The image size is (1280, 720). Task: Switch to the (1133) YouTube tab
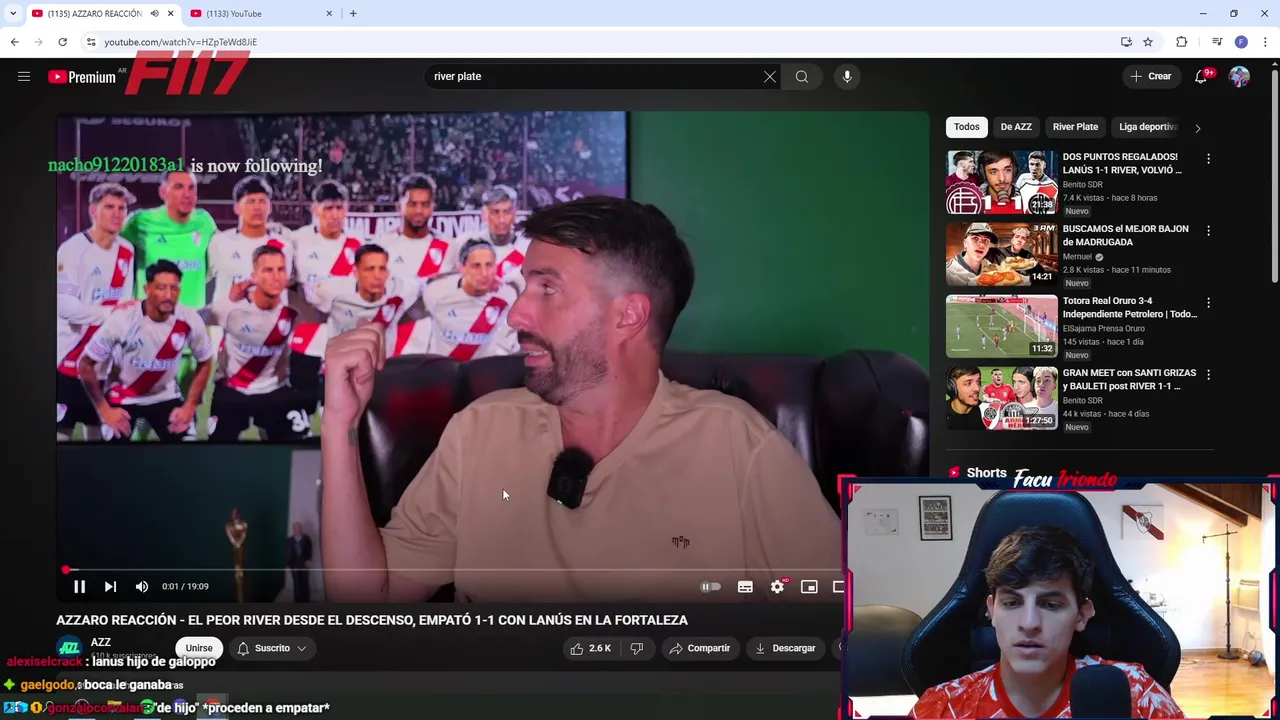(x=258, y=13)
